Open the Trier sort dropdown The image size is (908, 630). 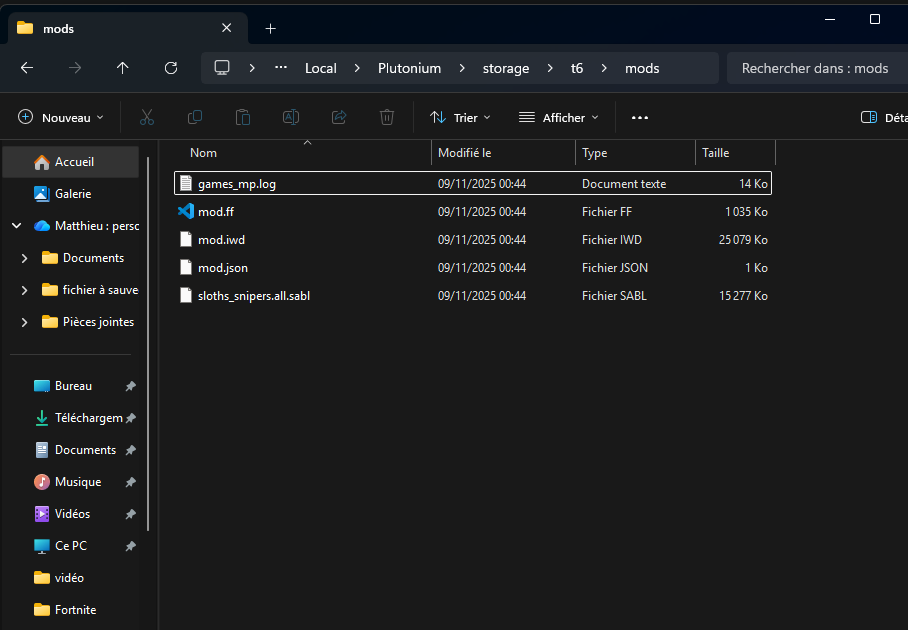coord(460,118)
